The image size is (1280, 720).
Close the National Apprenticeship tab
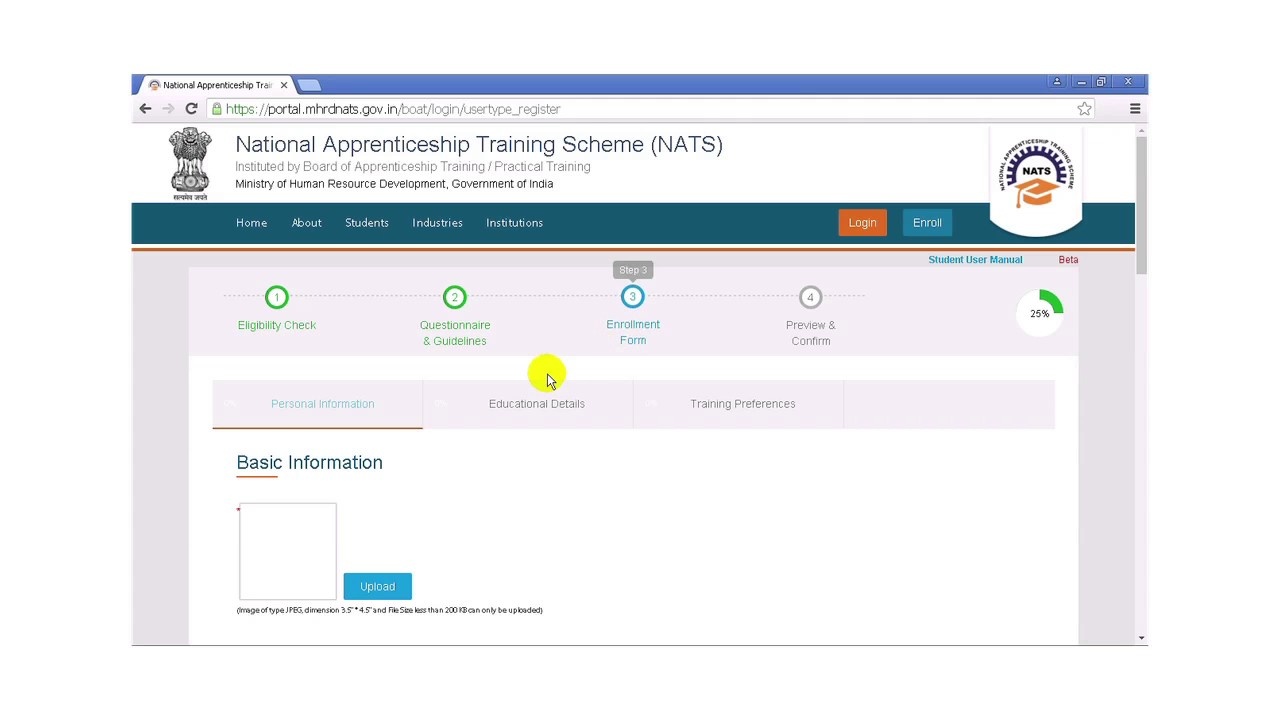[283, 85]
